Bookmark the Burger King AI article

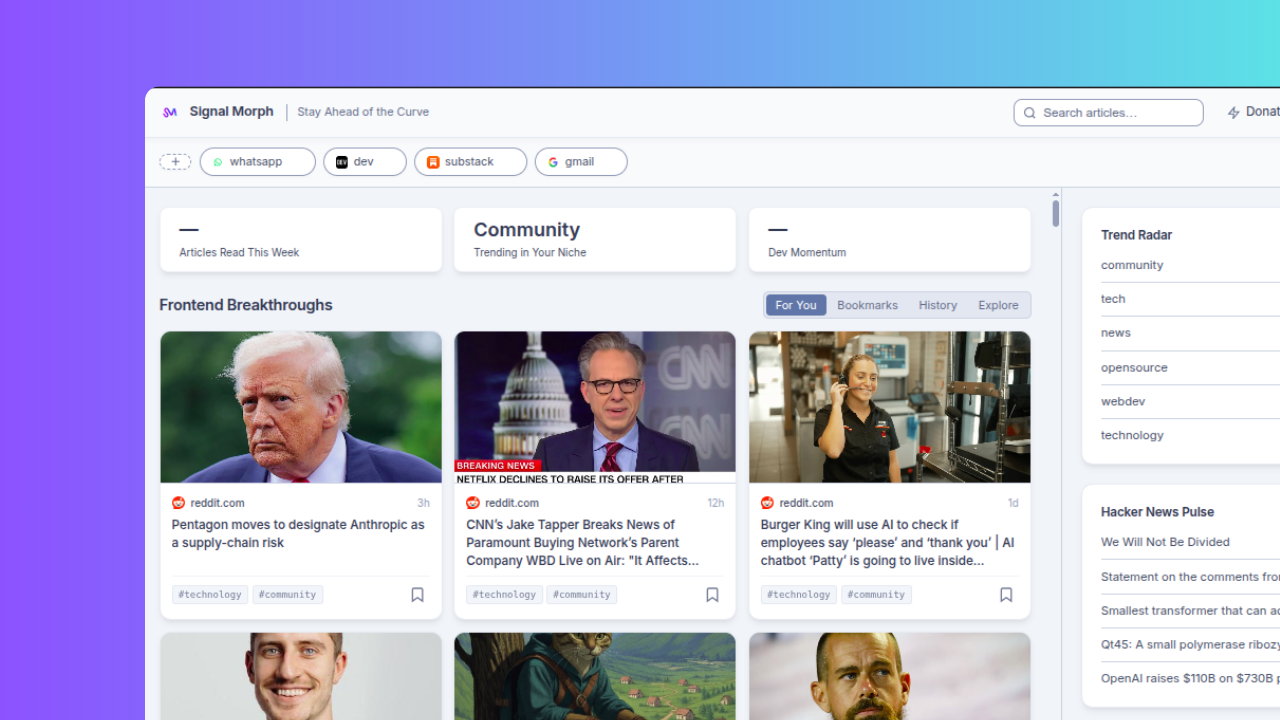[1006, 595]
